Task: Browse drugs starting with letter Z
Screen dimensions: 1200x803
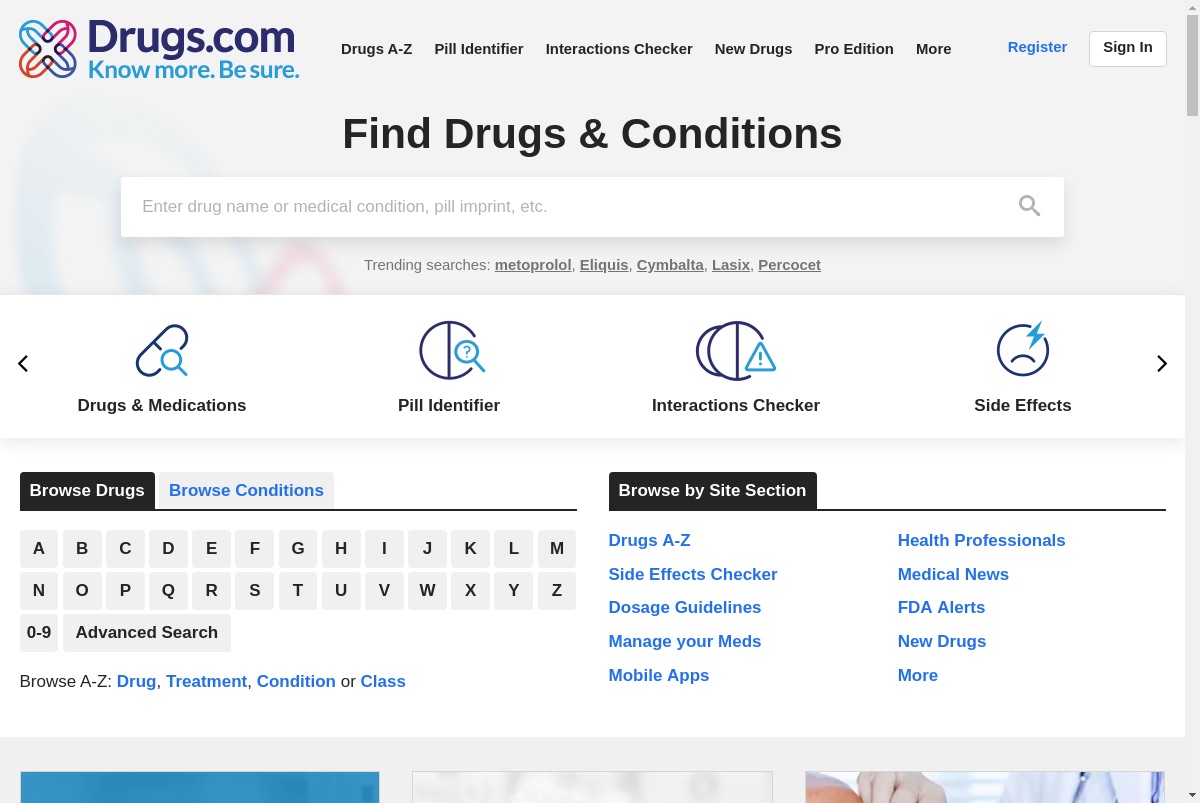Action: (557, 591)
